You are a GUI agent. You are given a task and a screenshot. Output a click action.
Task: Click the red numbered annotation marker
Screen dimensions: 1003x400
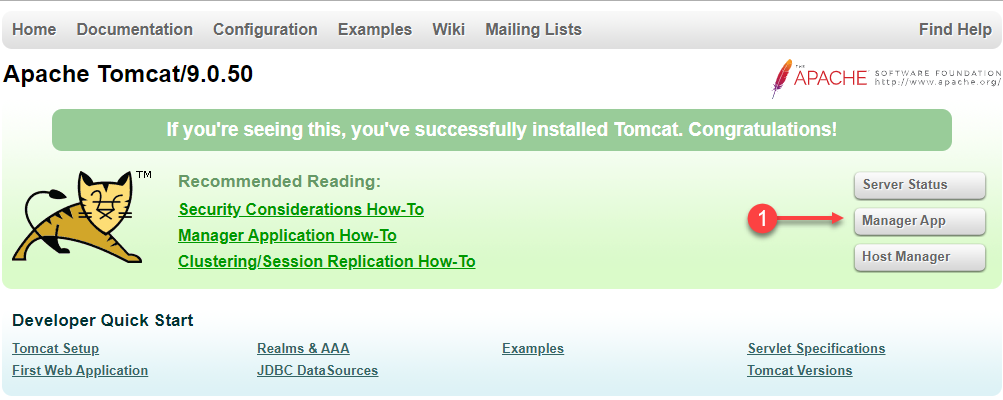pos(761,220)
